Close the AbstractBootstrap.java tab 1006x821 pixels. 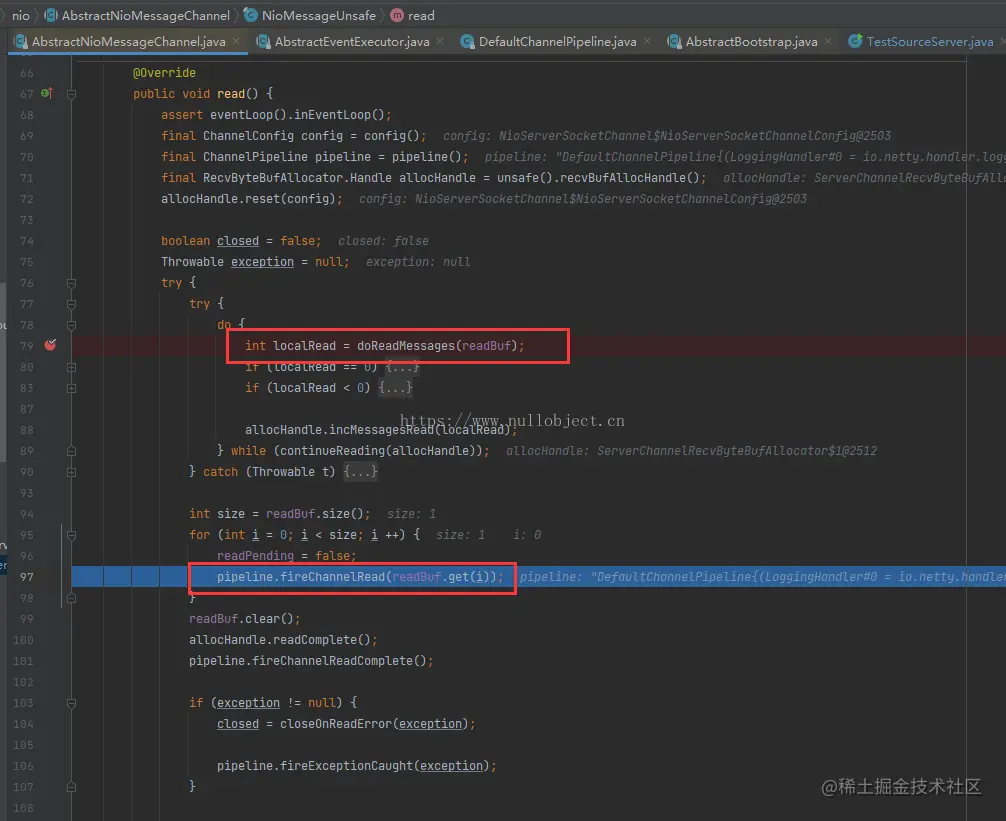tap(828, 41)
